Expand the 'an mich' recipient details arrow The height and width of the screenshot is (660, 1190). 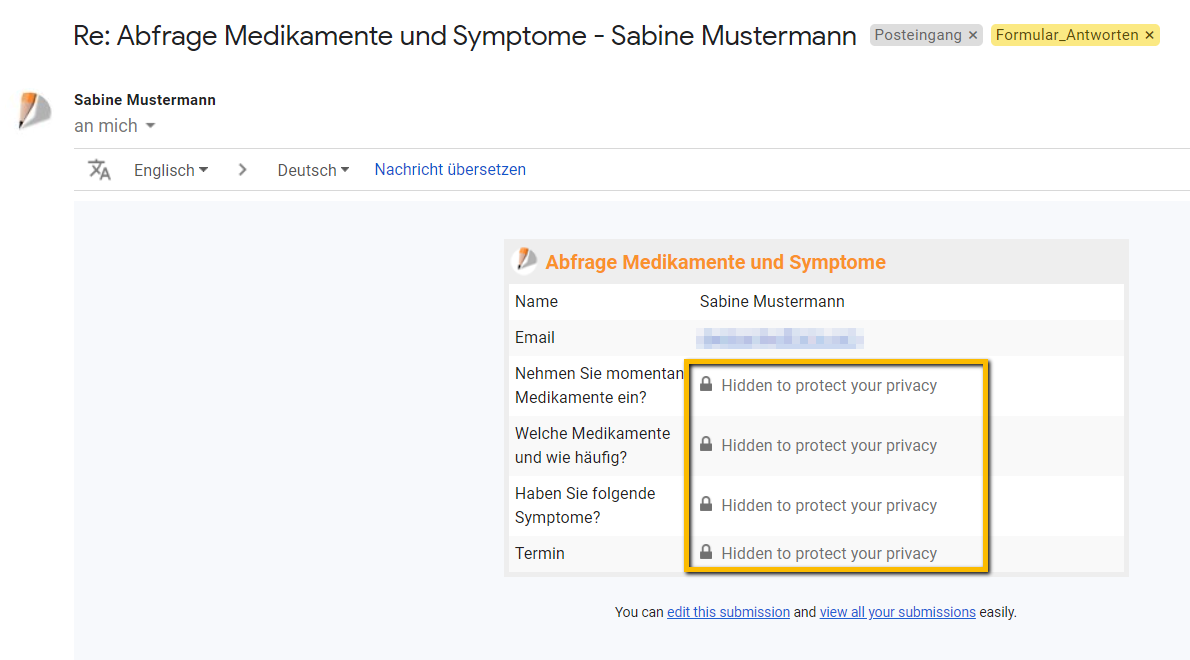point(150,126)
